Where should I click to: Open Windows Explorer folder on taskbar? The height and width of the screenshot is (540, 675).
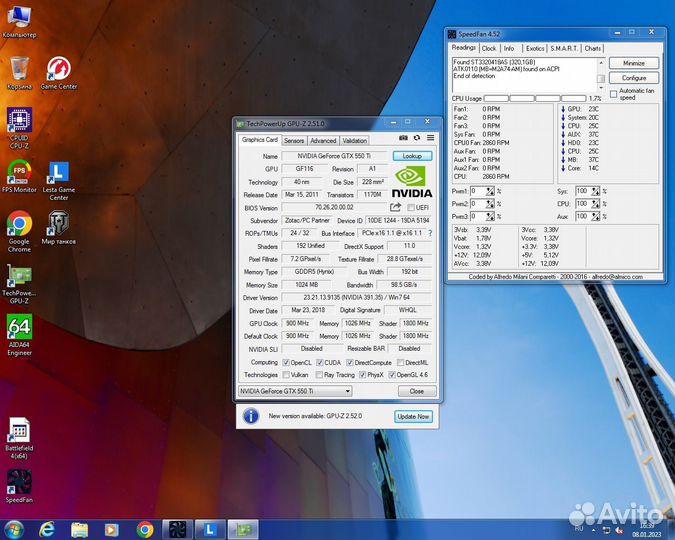pos(79,530)
